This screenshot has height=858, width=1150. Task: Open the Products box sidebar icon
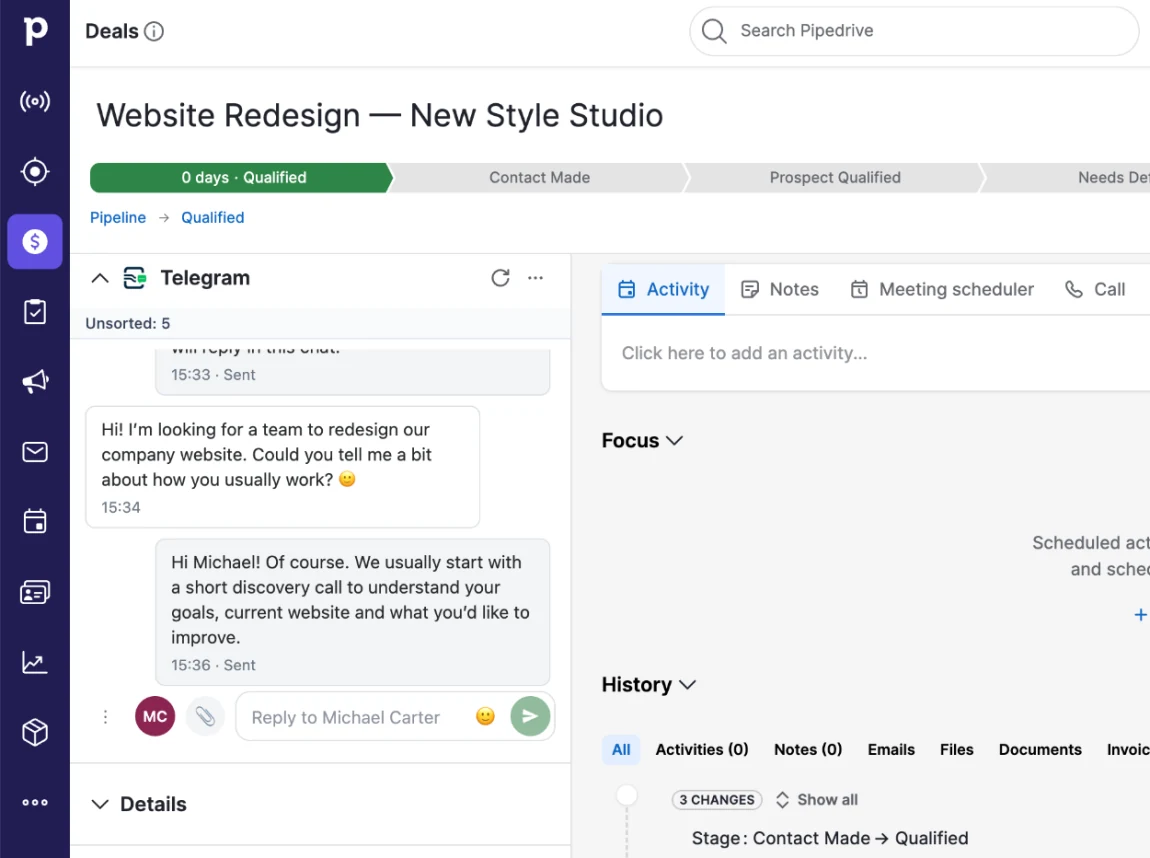[x=34, y=732]
